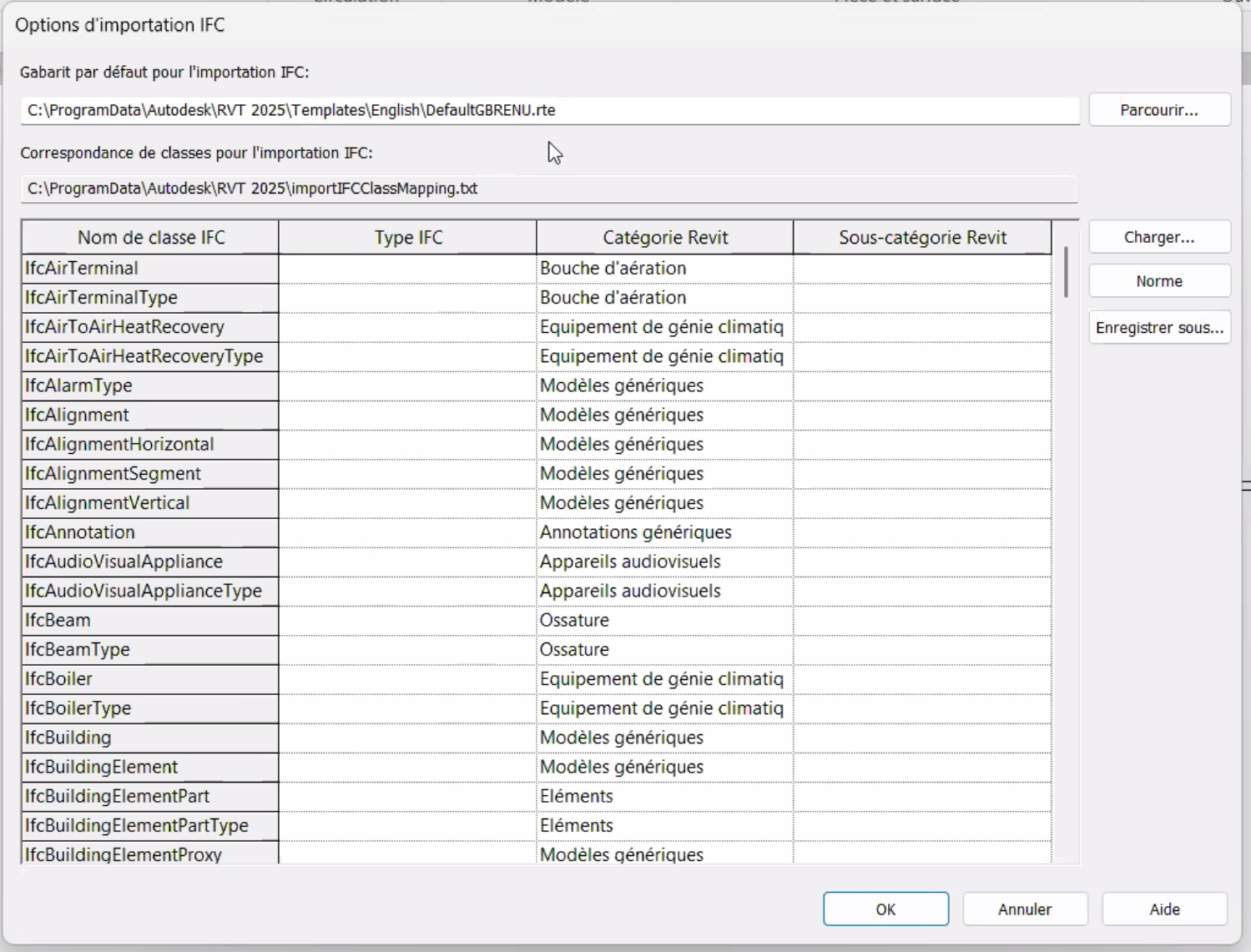The image size is (1251, 952).
Task: Click the Sous-catégorie Revit column header
Action: (x=921, y=237)
